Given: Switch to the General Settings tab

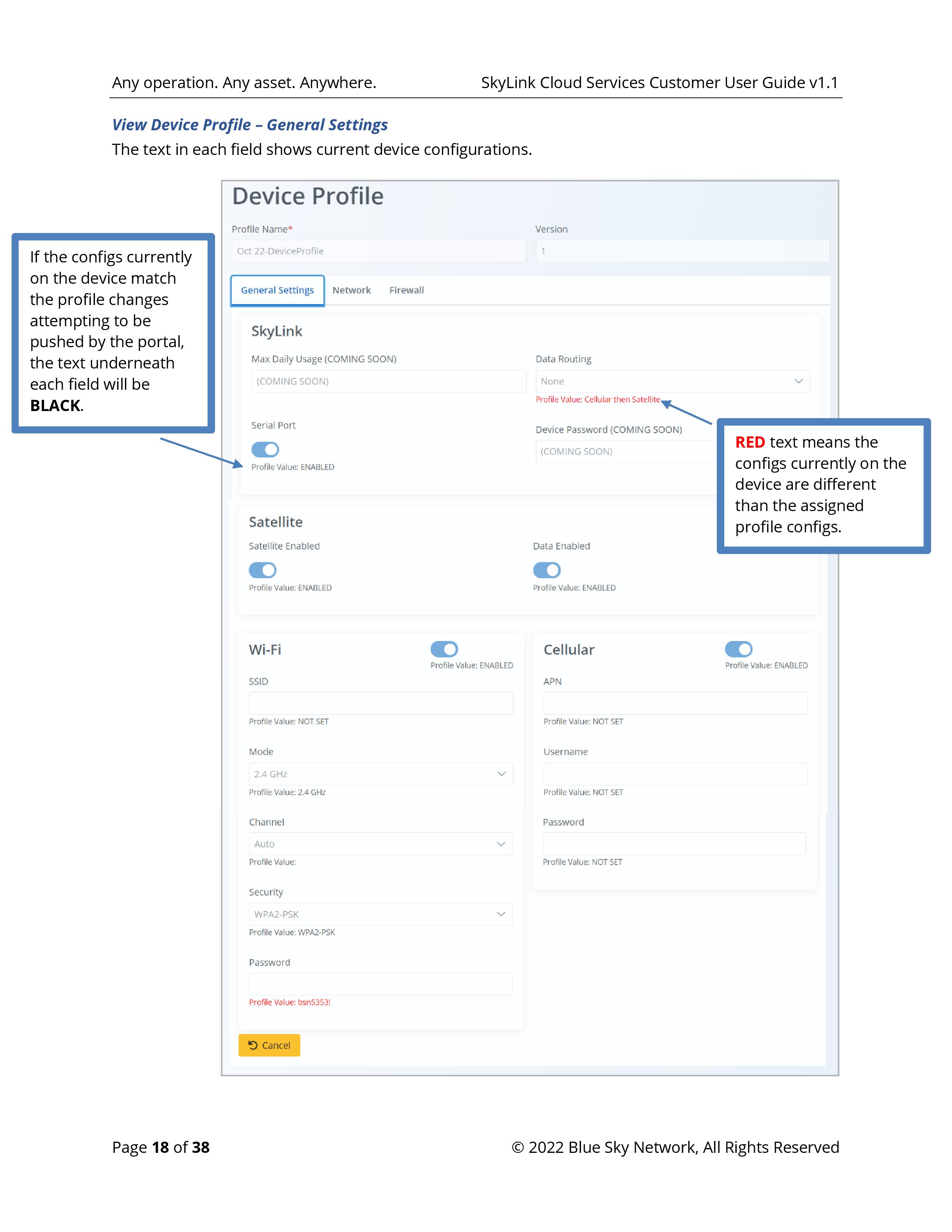Looking at the screenshot, I should coord(277,290).
